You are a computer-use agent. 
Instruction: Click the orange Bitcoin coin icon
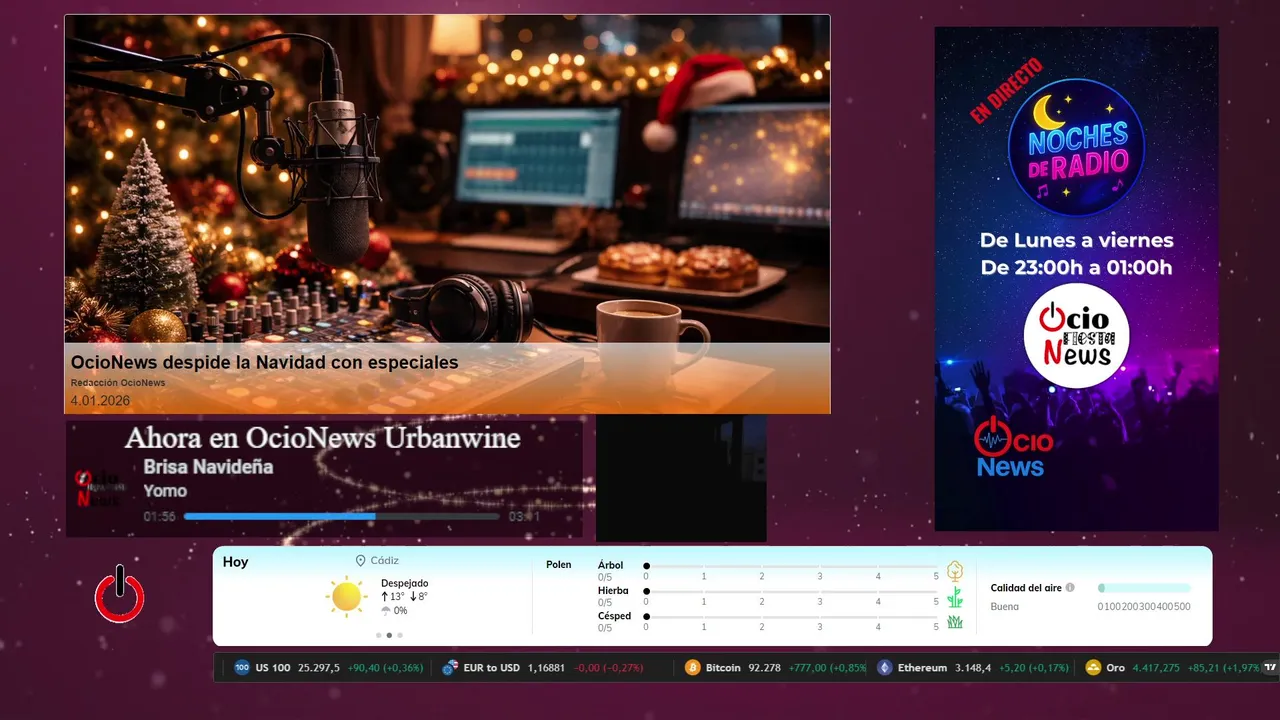pos(692,668)
